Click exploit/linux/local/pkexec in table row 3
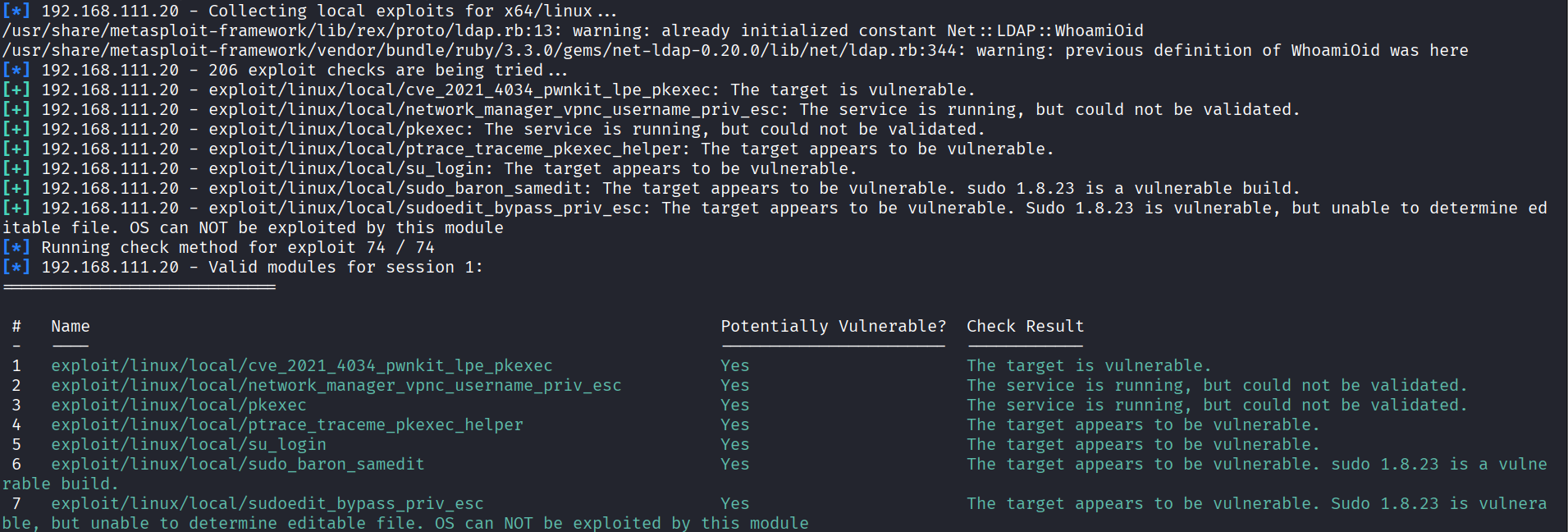The width and height of the screenshot is (1568, 532). [178, 405]
